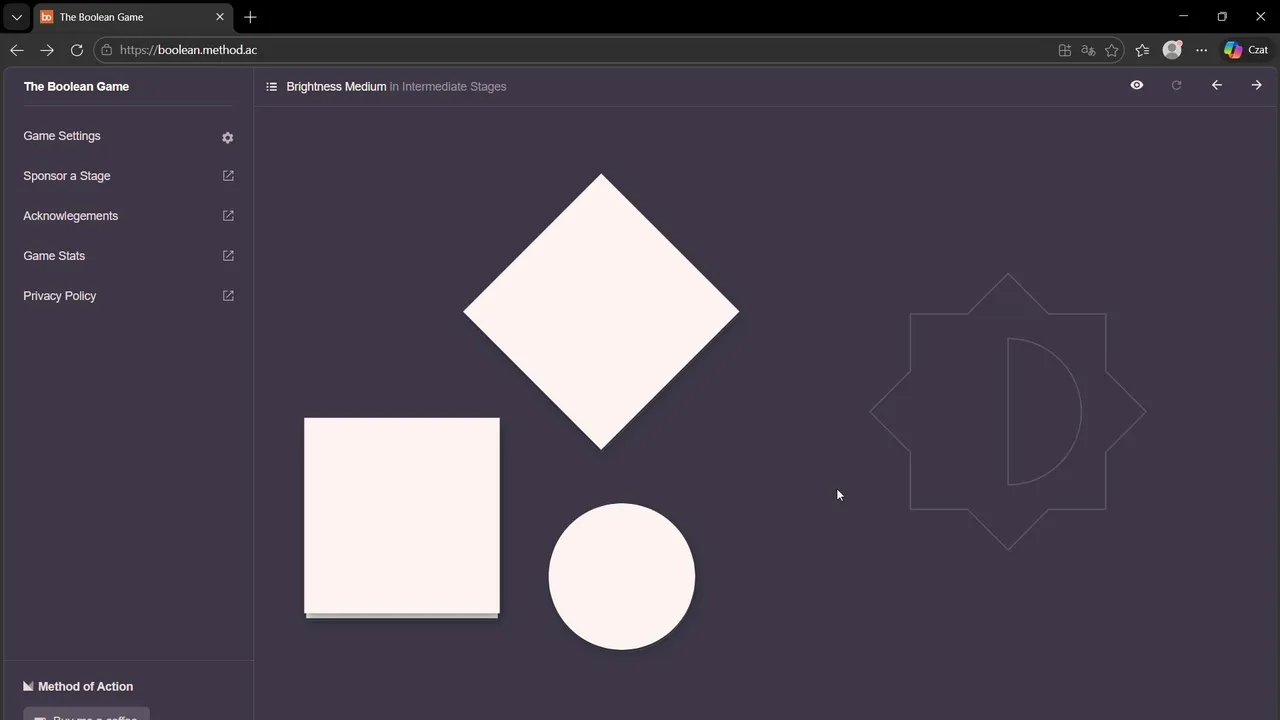The height and width of the screenshot is (720, 1280).
Task: Reset the stage with the refresh icon
Action: 1177,86
